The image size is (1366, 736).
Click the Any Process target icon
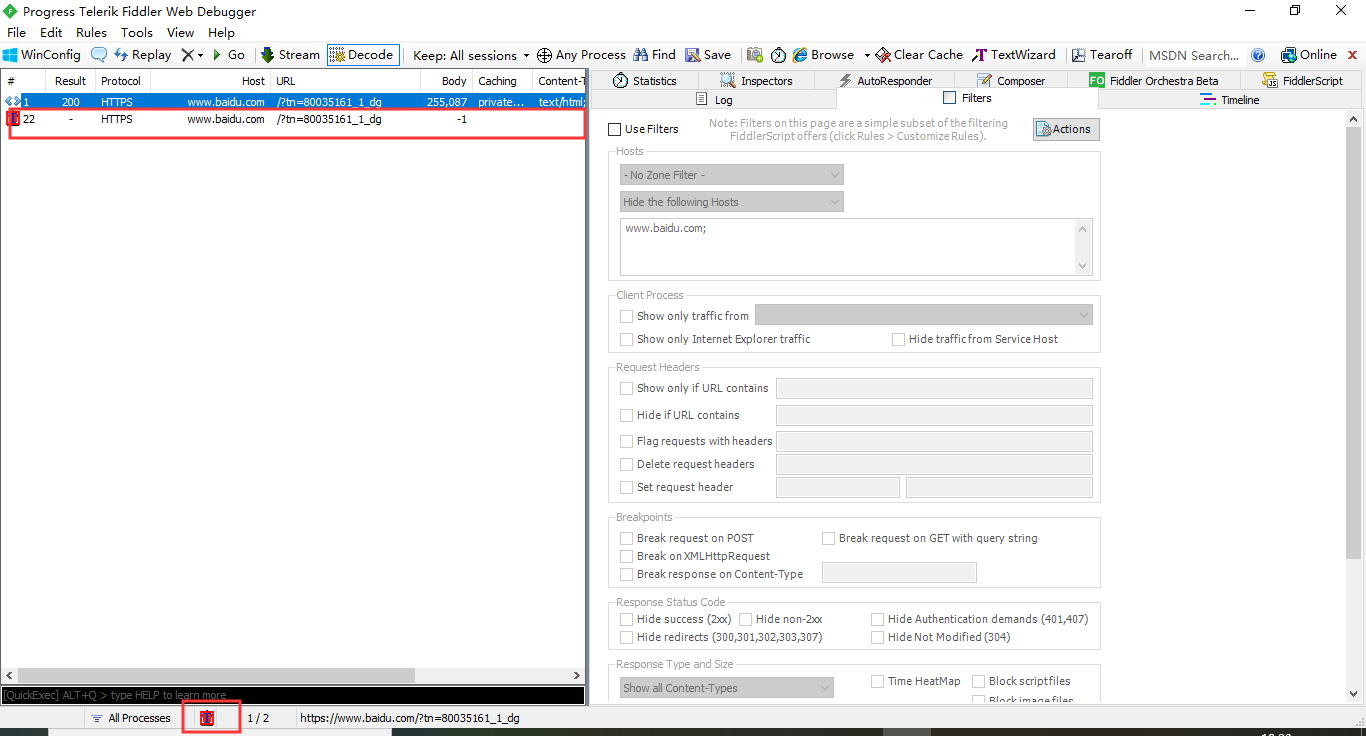[x=544, y=55]
